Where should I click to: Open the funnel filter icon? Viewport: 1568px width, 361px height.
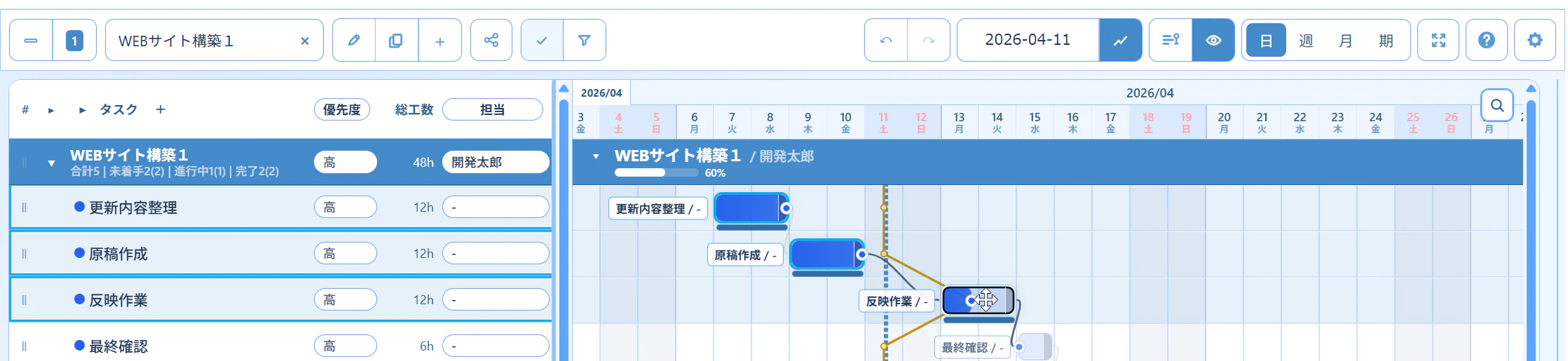585,41
